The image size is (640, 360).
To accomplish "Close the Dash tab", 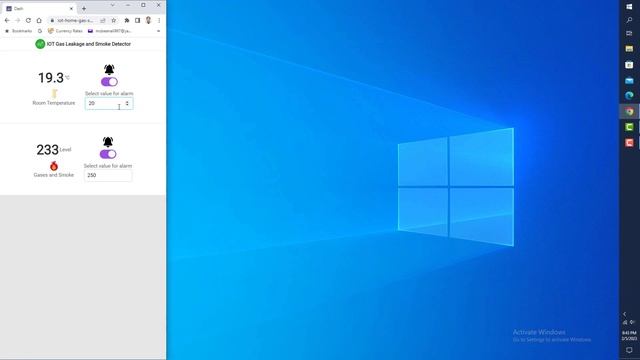I will point(71,8).
